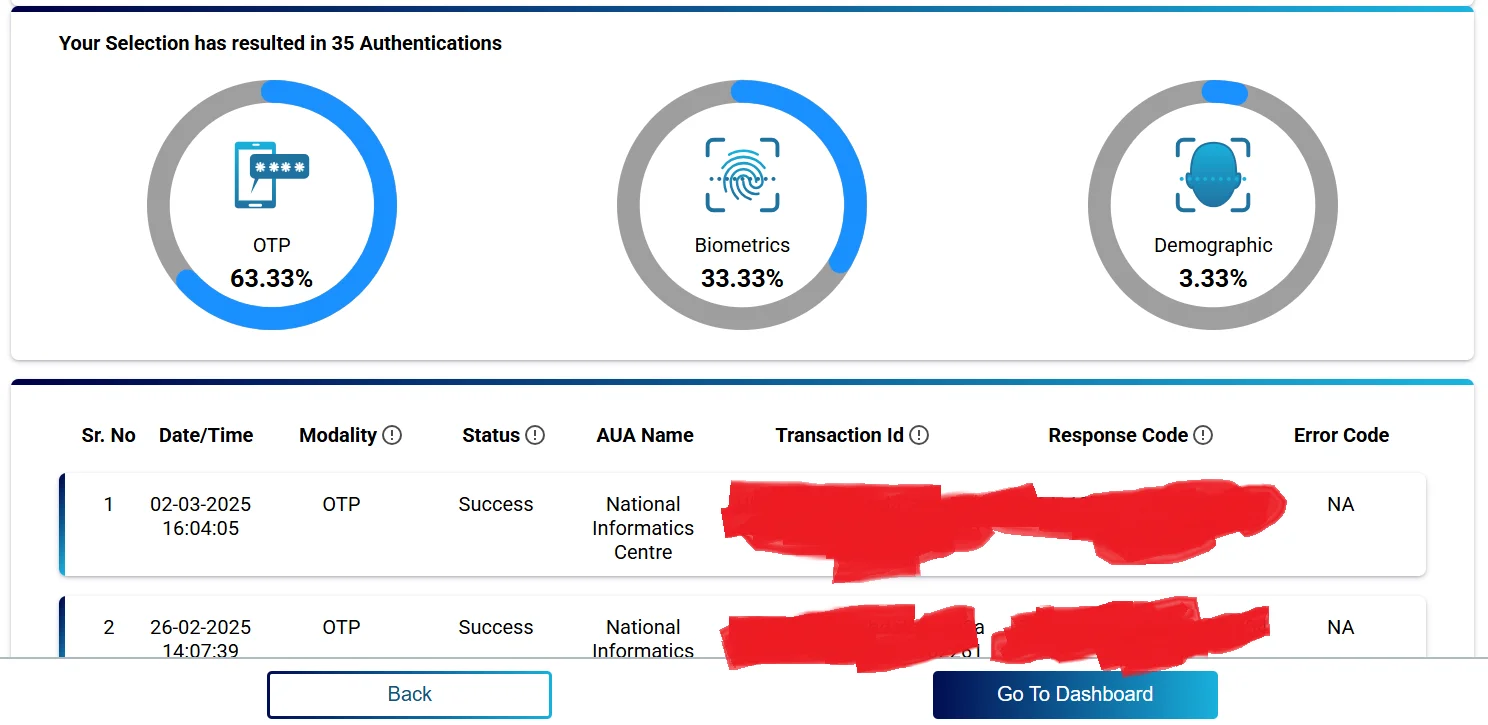The image size is (1488, 725).
Task: Click the Demographic face scan icon
Action: (x=1213, y=175)
